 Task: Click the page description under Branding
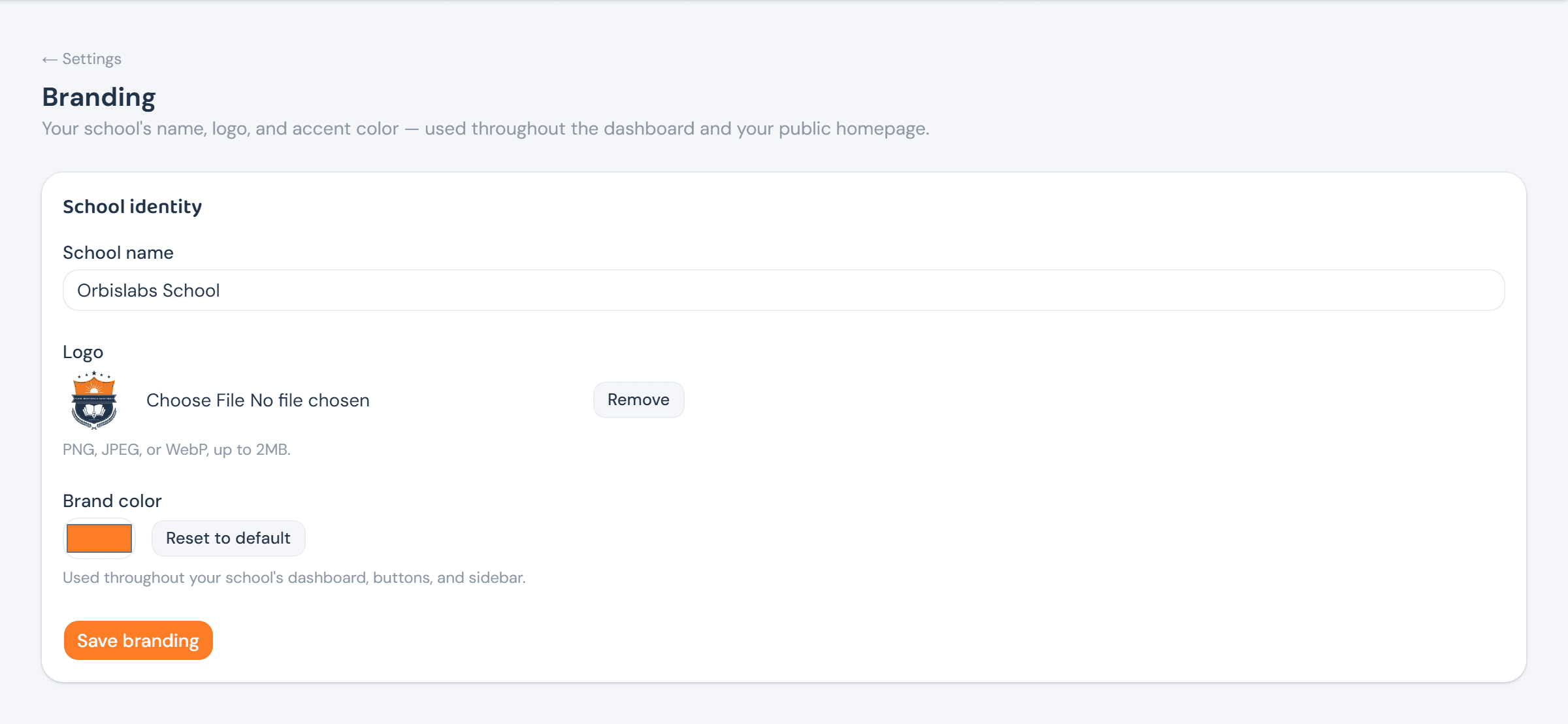point(485,129)
